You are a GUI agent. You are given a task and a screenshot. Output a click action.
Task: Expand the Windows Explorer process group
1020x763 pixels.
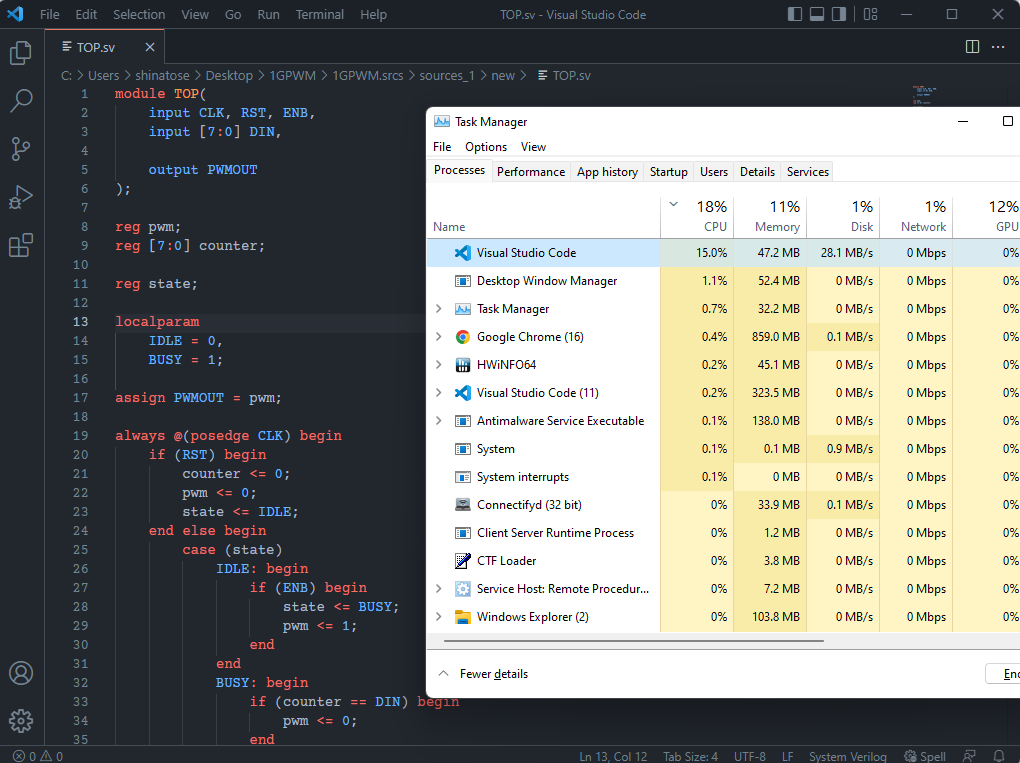point(440,617)
